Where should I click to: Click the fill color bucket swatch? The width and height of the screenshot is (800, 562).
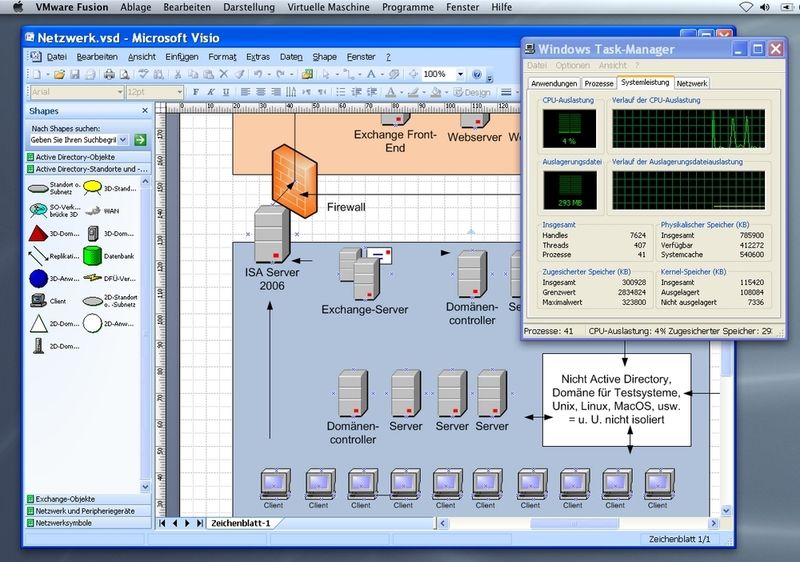pos(435,92)
